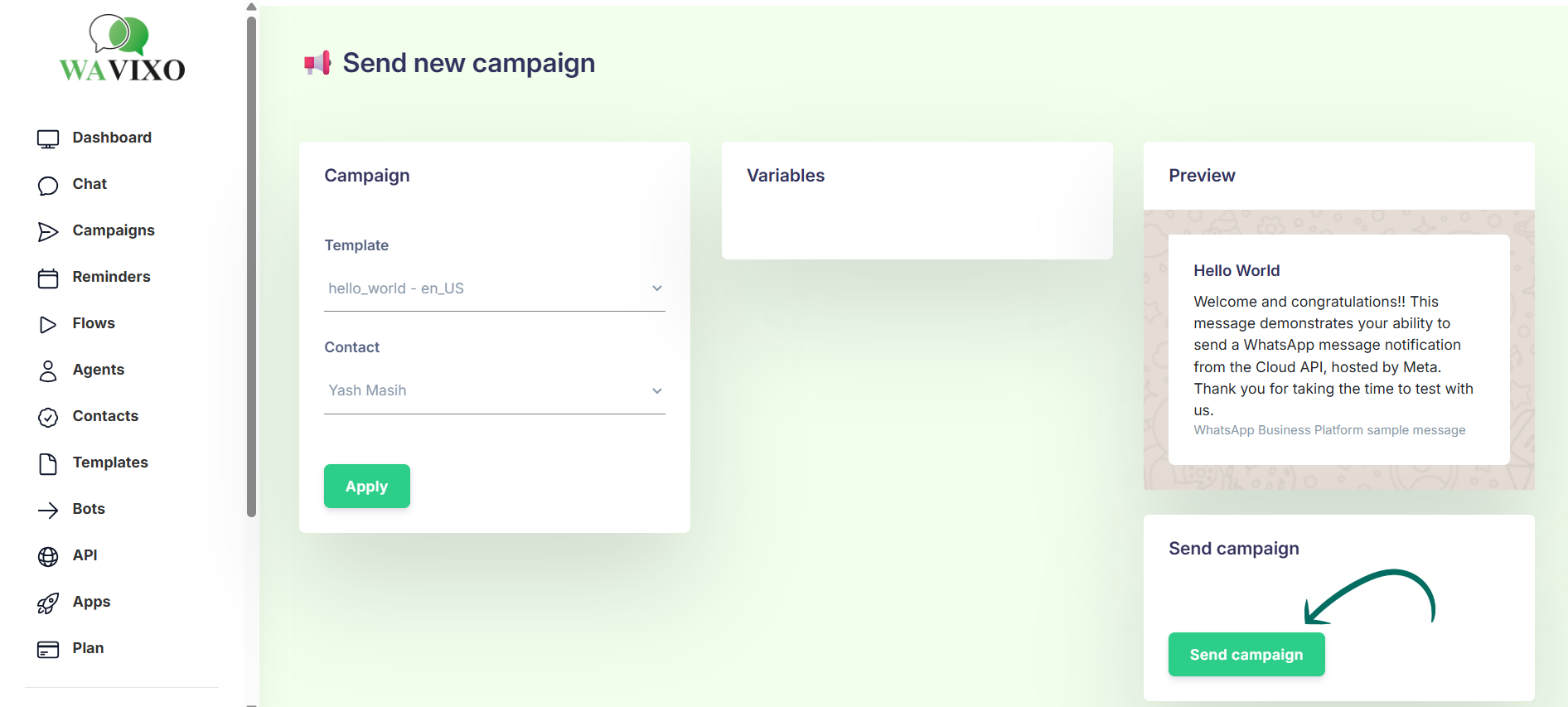Open the Template dropdown showing hello_world

[x=494, y=288]
